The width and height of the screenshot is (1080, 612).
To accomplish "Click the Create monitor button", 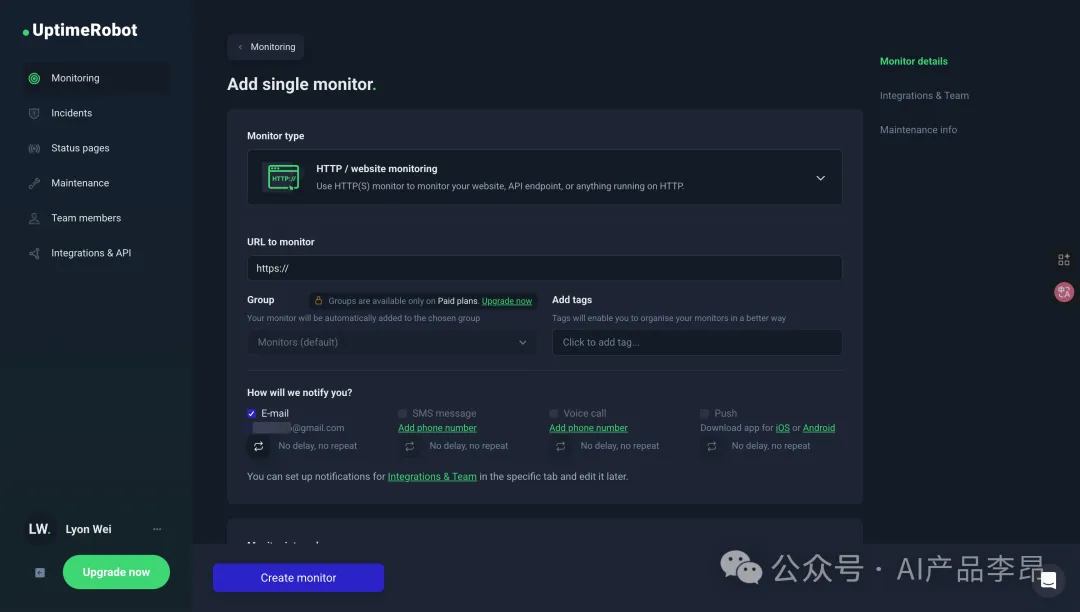I will point(298,578).
